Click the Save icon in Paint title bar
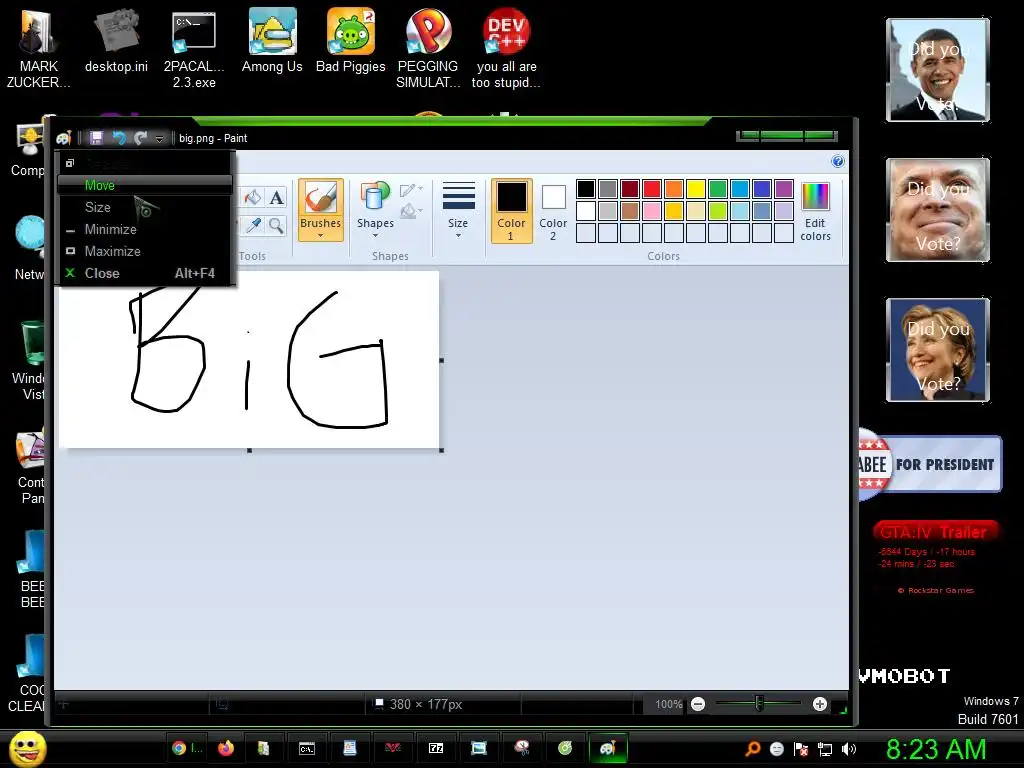The width and height of the screenshot is (1024, 768). (x=97, y=138)
